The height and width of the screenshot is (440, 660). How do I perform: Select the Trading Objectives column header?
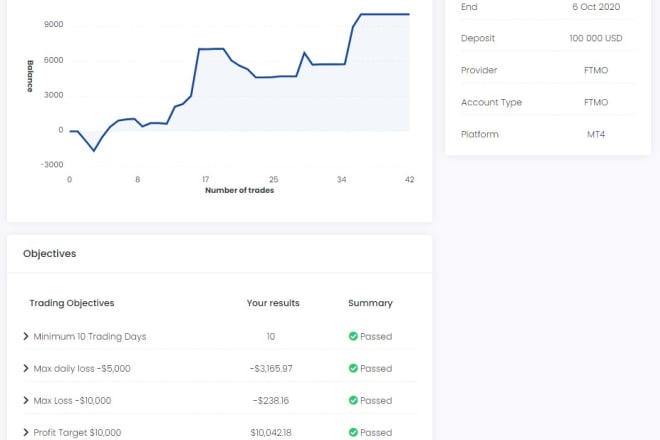click(x=72, y=303)
